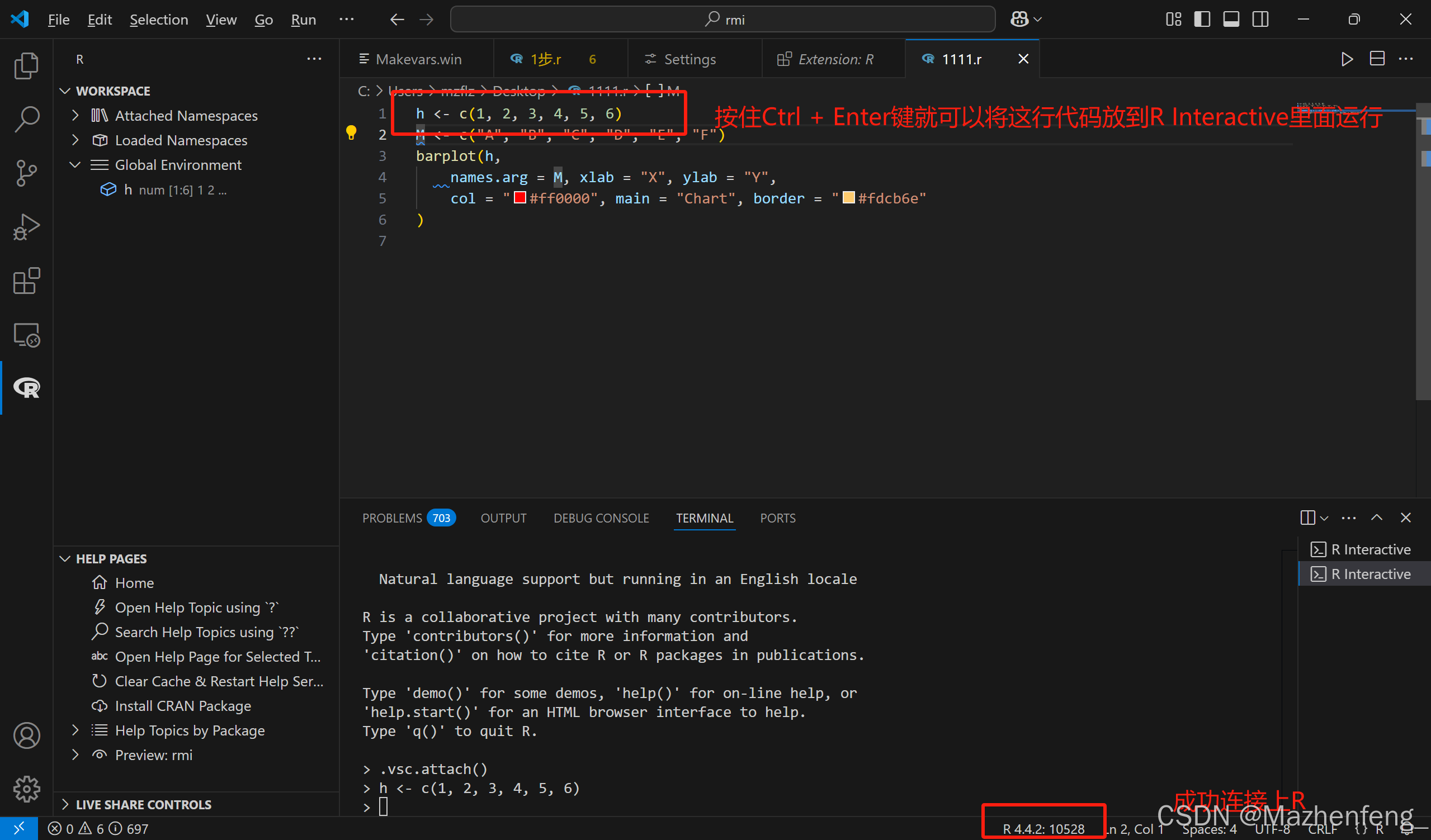The width and height of the screenshot is (1431, 840).
Task: Run the 1111.r source file with the play button
Action: pyautogui.click(x=1347, y=59)
